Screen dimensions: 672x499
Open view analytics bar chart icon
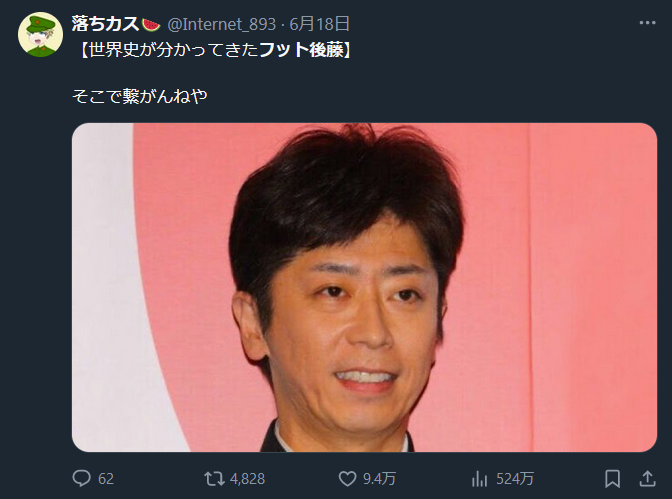click(x=480, y=478)
